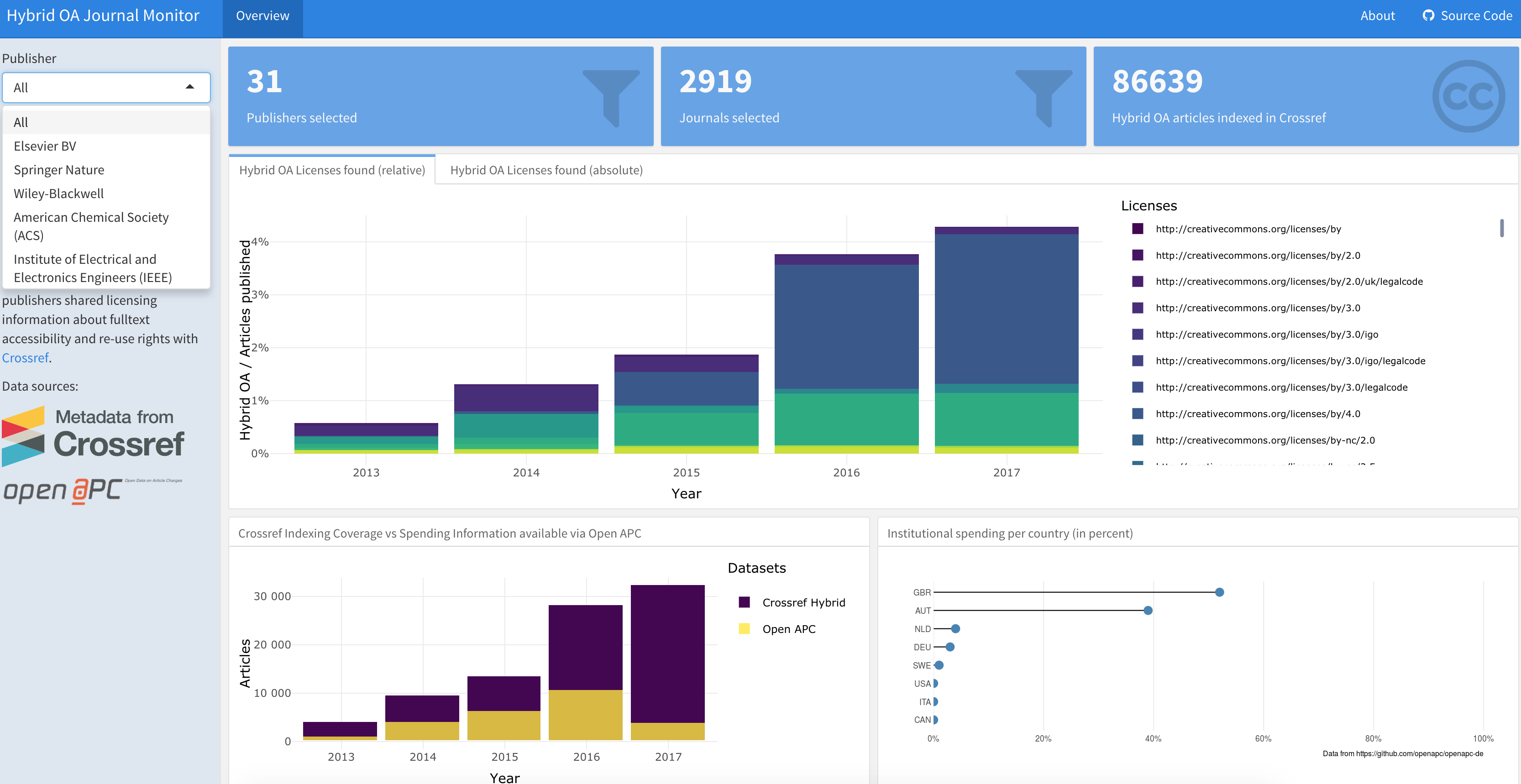
Task: Toggle the Crossref Hybrid legend entry
Action: pos(803,602)
